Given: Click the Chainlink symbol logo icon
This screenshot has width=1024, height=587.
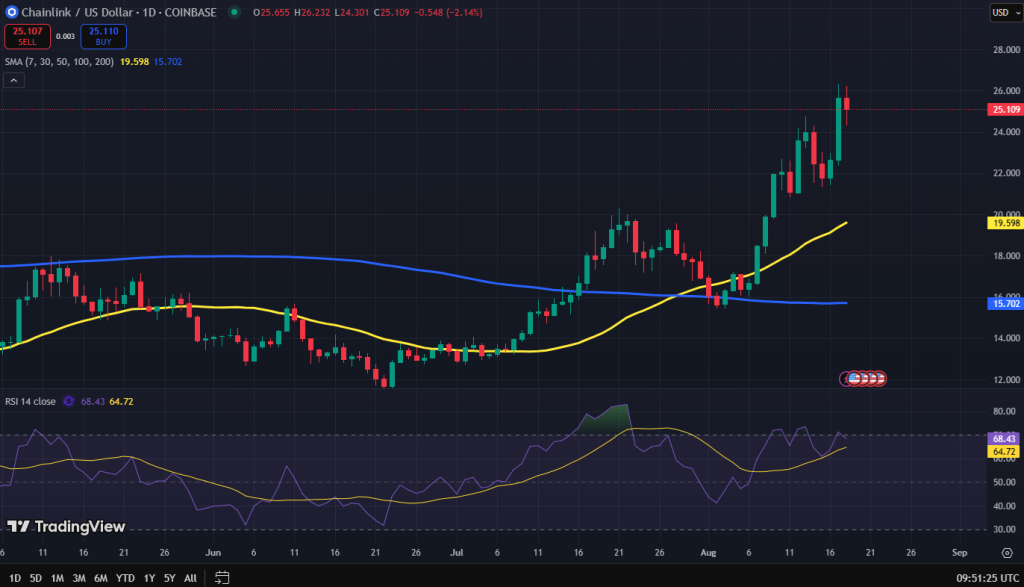Looking at the screenshot, I should coord(11,12).
